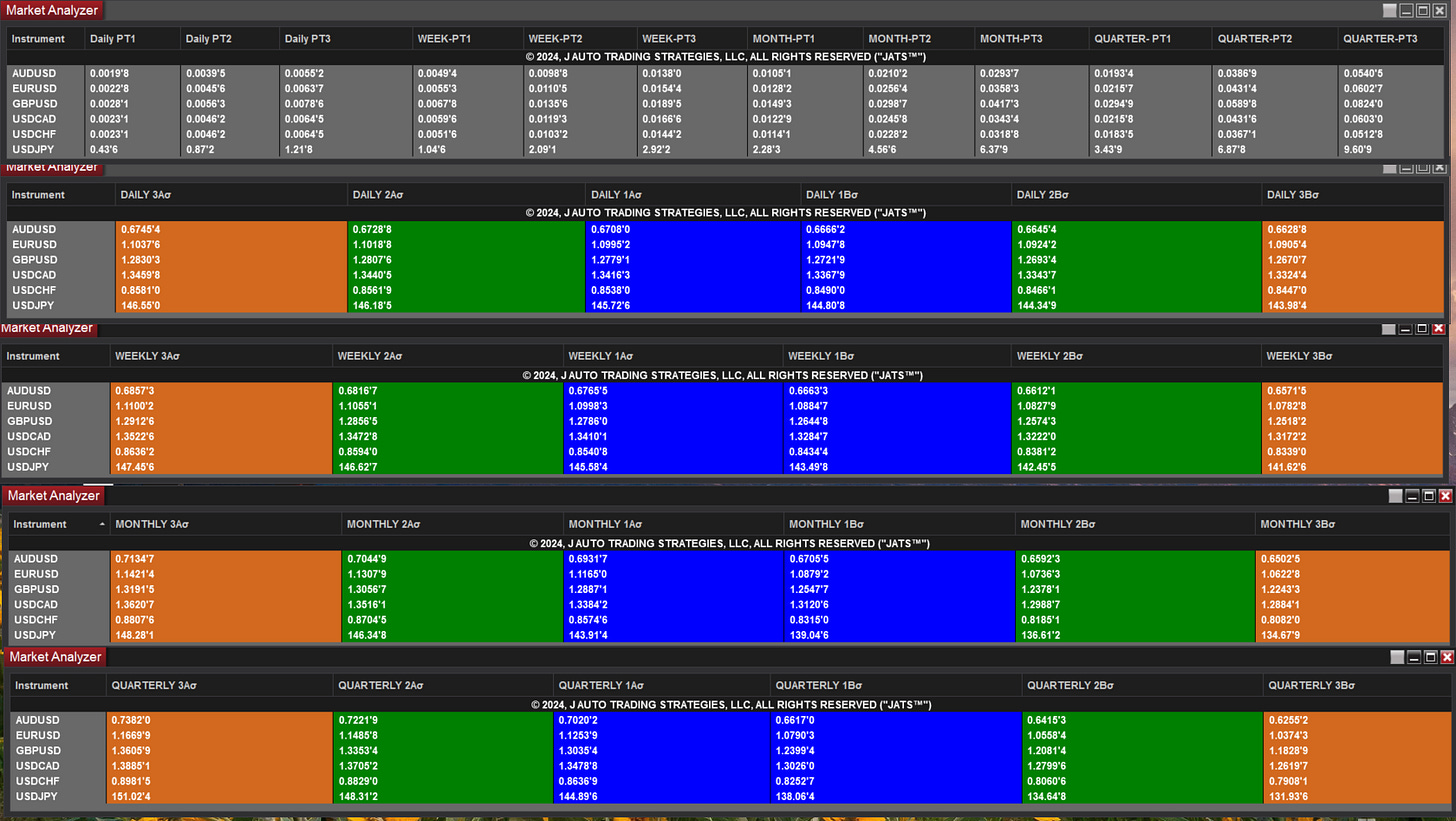Maximize the Monthly sigma Market Analyzer window

(1430, 496)
